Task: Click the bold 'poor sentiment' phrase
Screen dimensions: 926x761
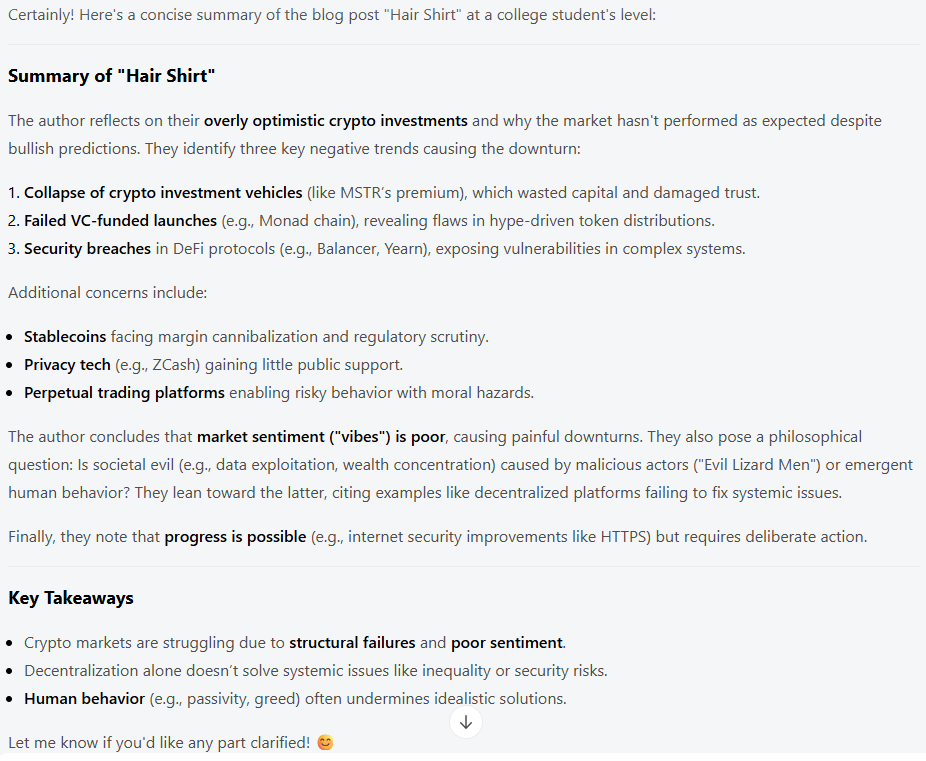Action: 507,643
